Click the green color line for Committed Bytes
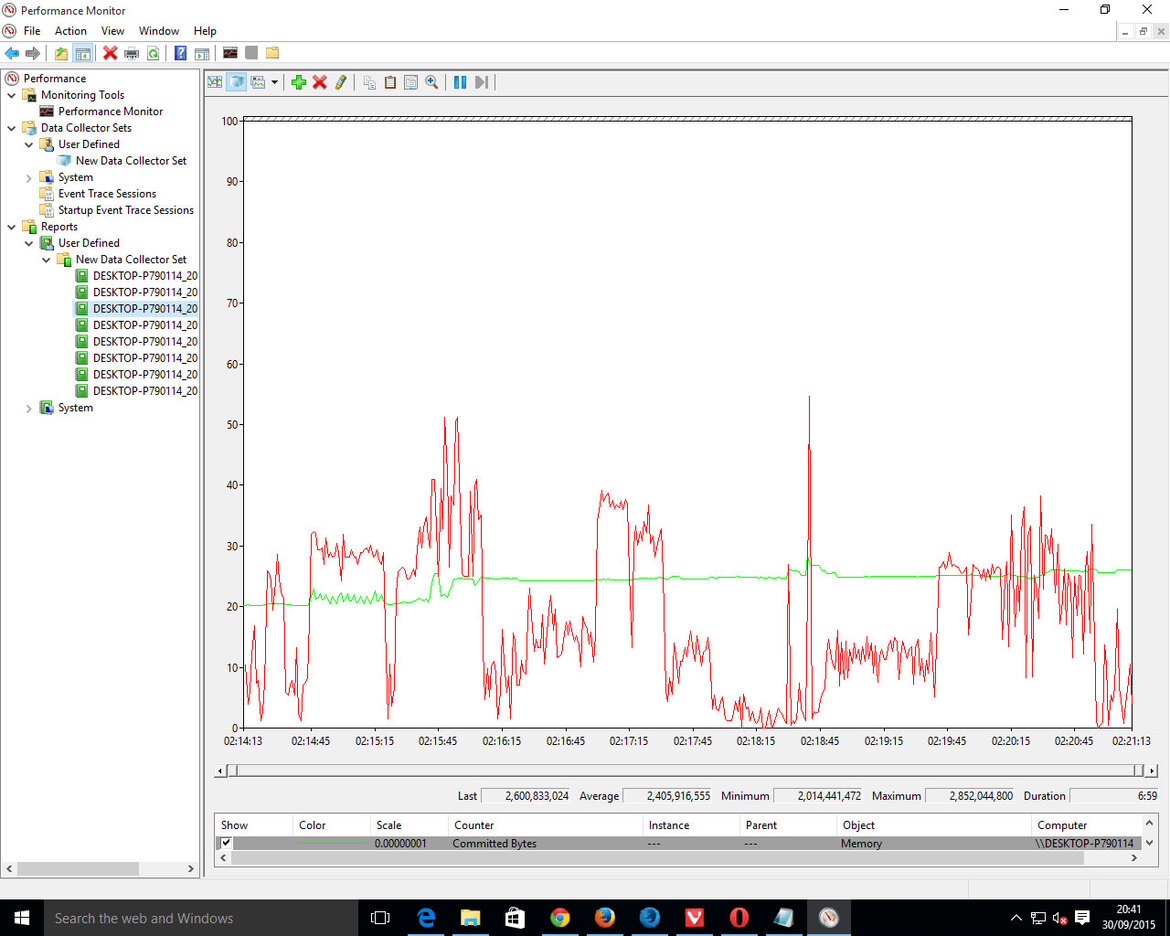The height and width of the screenshot is (936, 1170). [332, 843]
